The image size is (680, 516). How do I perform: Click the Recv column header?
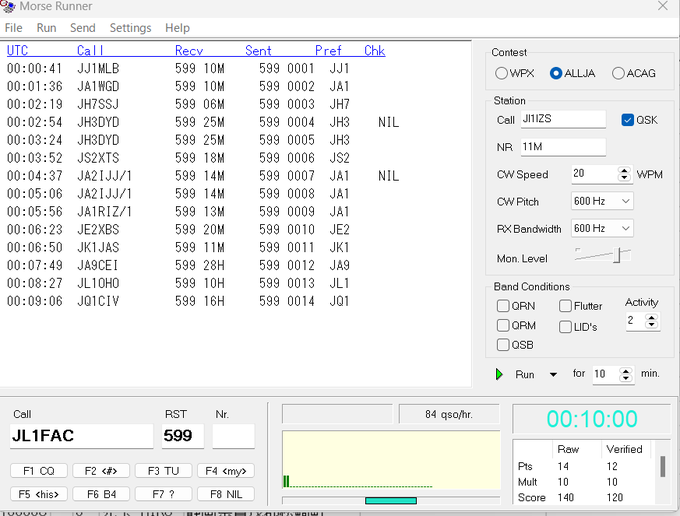pyautogui.click(x=189, y=51)
